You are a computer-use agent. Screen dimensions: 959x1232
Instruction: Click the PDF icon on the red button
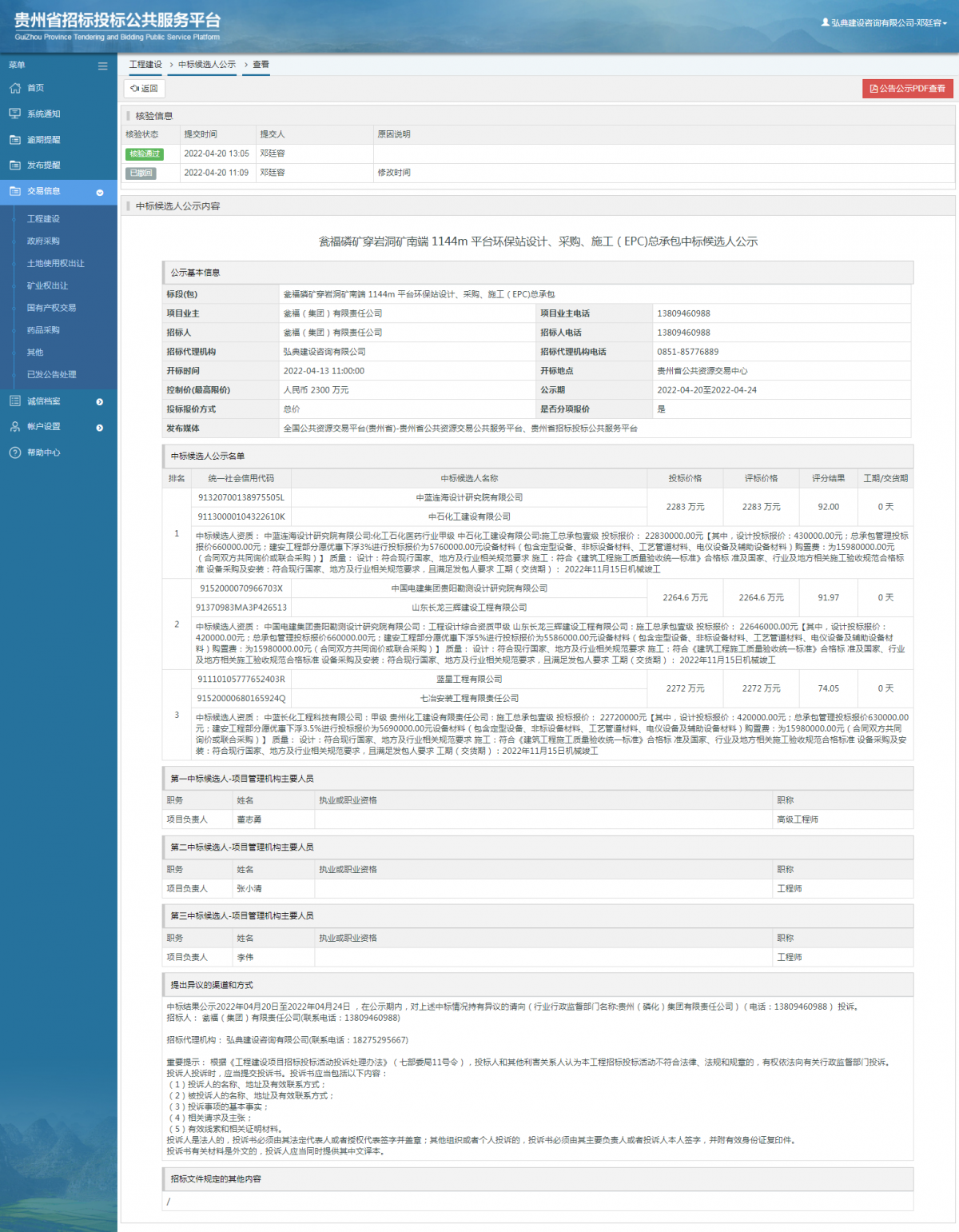point(873,89)
